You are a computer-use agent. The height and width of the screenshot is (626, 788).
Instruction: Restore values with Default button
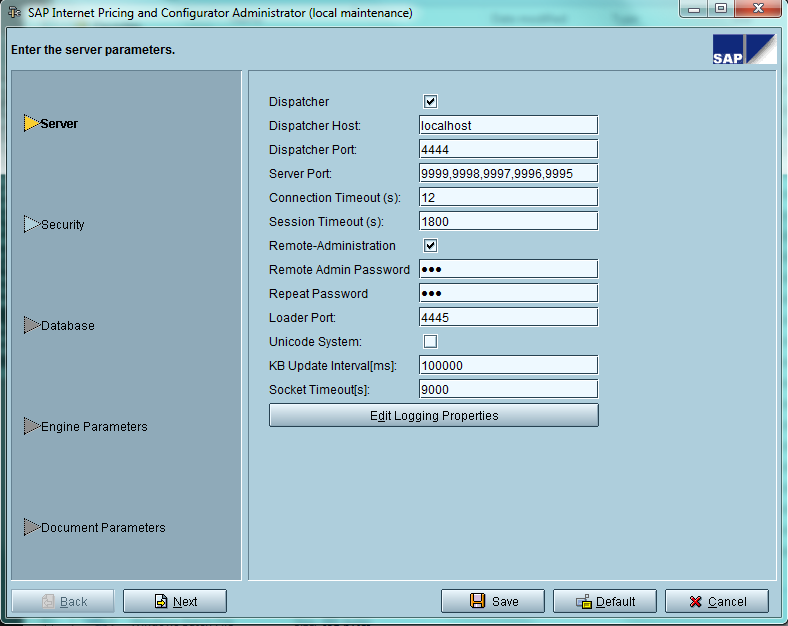coord(605,601)
